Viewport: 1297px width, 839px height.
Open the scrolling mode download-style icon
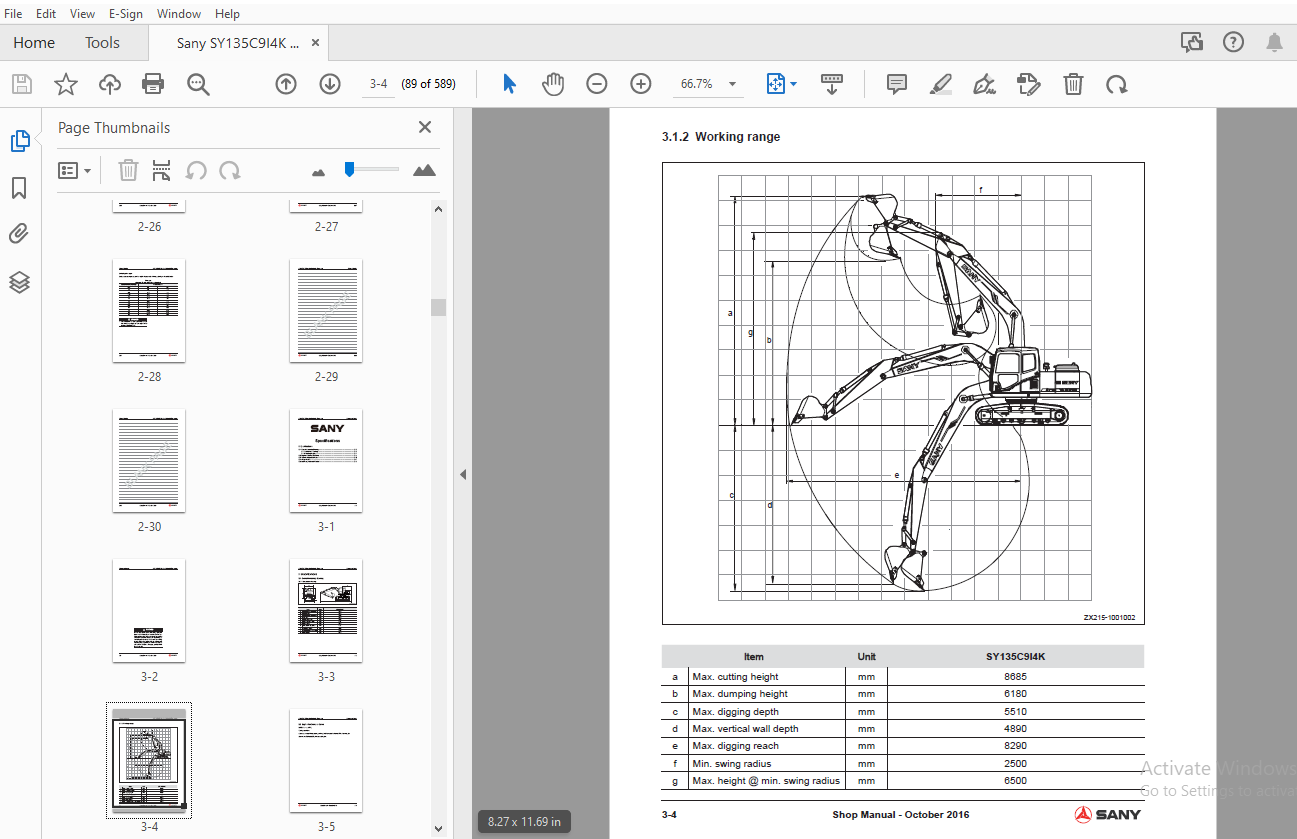[x=832, y=84]
